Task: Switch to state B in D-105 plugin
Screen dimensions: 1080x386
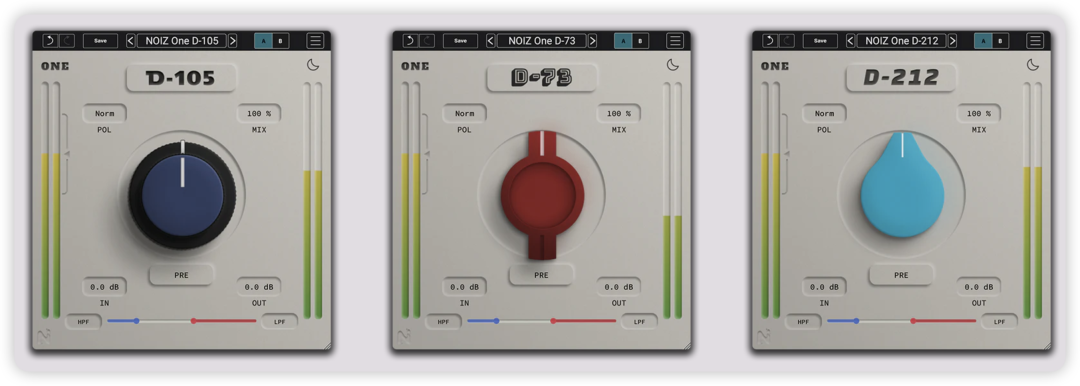Action: pyautogui.click(x=280, y=41)
